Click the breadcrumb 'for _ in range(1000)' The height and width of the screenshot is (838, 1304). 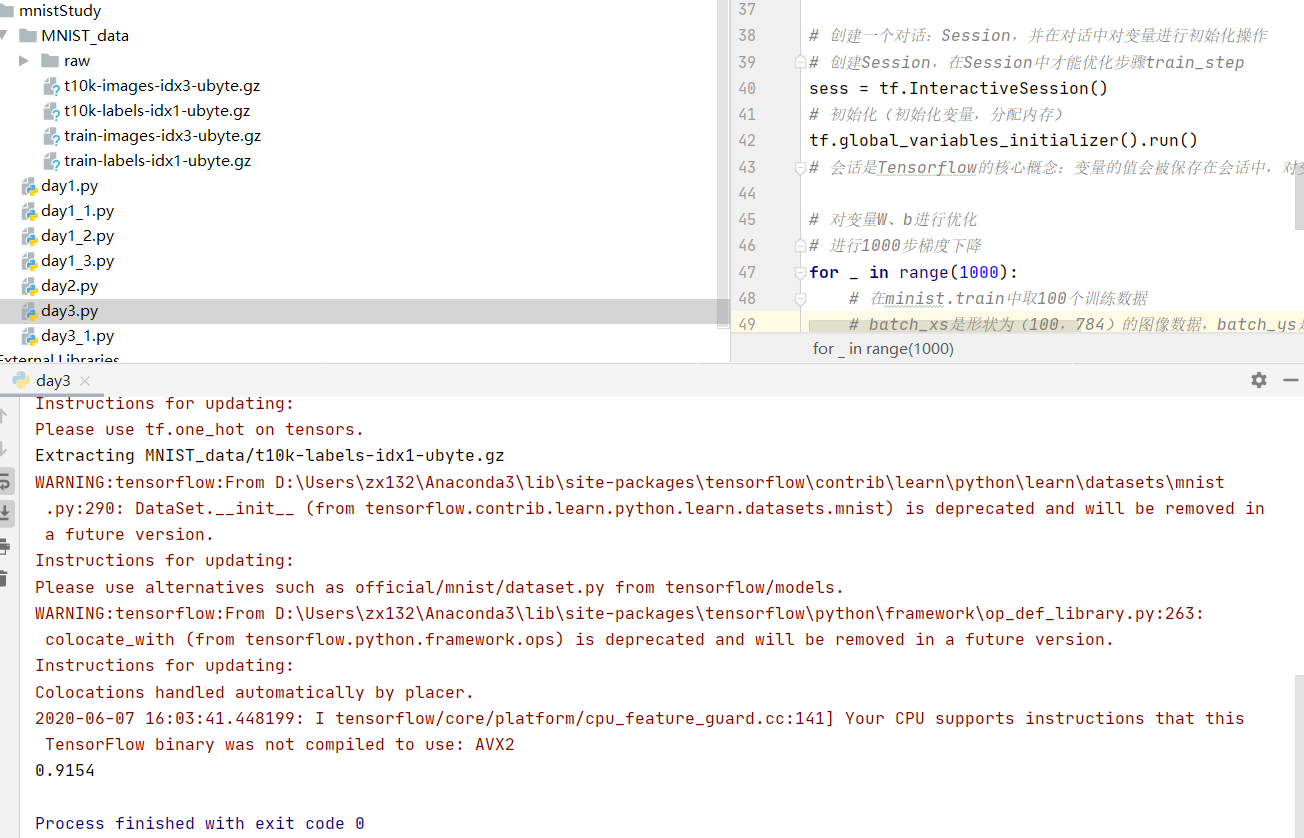tap(883, 349)
